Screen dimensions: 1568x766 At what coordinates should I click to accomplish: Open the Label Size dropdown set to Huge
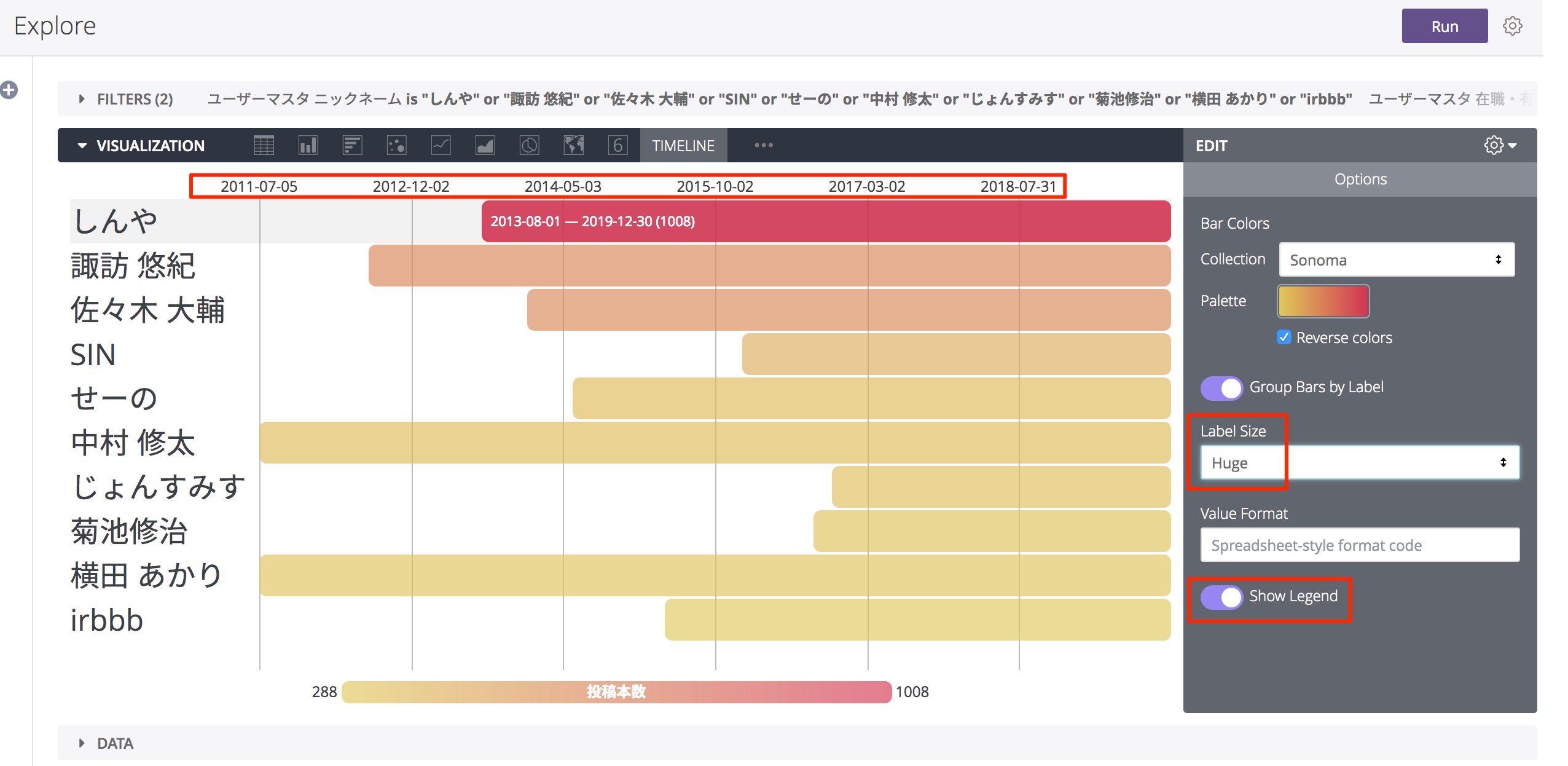[1358, 462]
